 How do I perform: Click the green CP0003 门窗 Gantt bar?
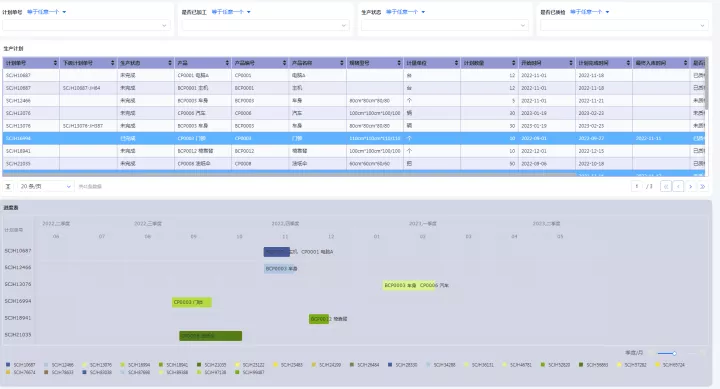[191, 302]
